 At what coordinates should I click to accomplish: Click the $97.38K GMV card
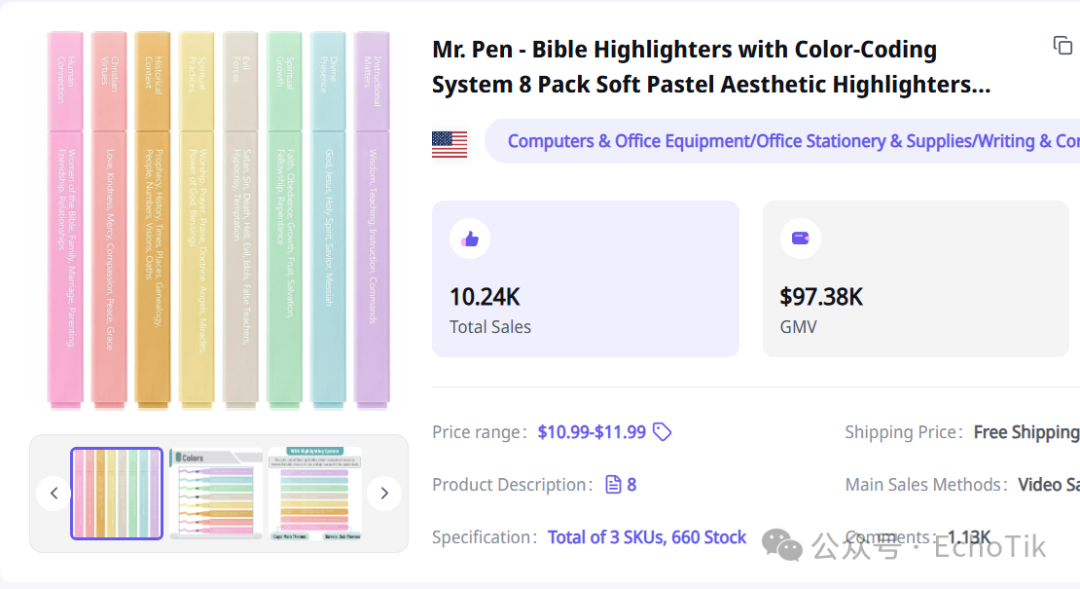click(915, 279)
